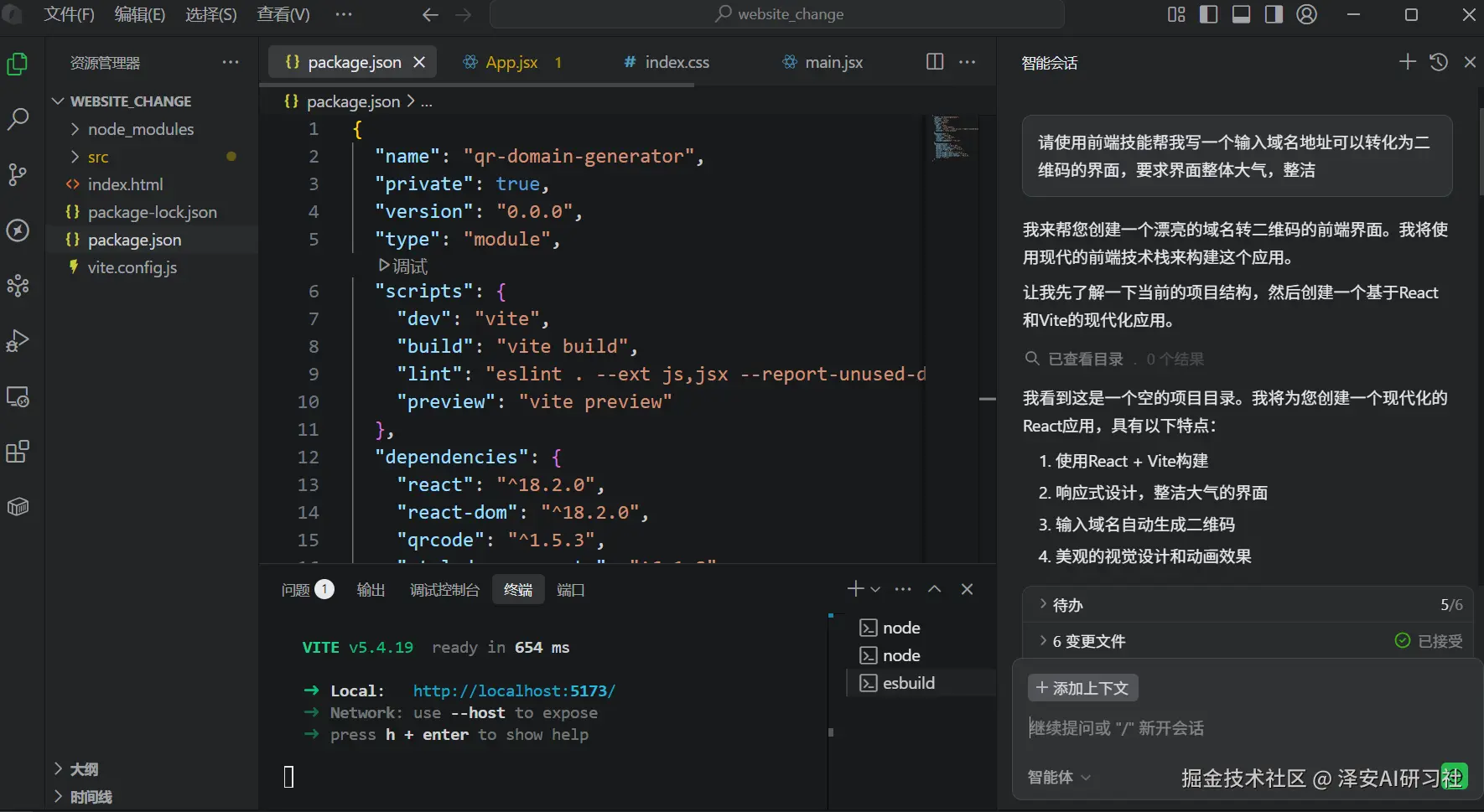
Task: Toggle the primary sidebar visibility
Action: click(1209, 14)
